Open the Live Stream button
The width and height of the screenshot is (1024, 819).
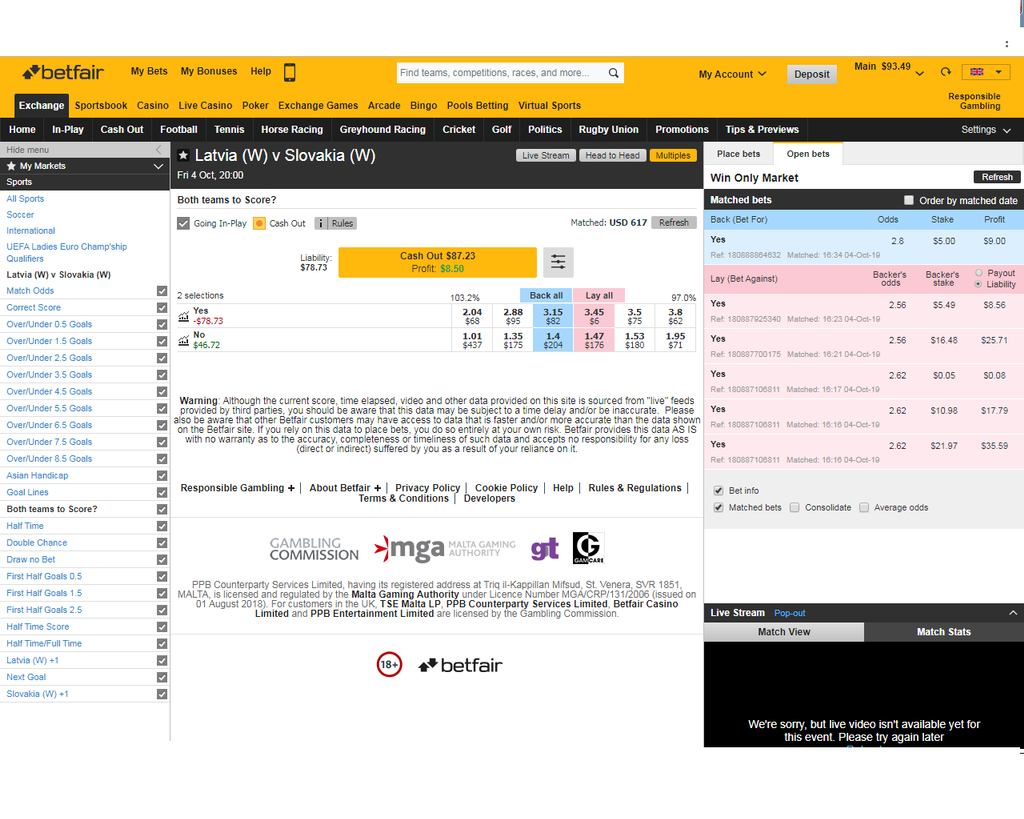[x=546, y=155]
